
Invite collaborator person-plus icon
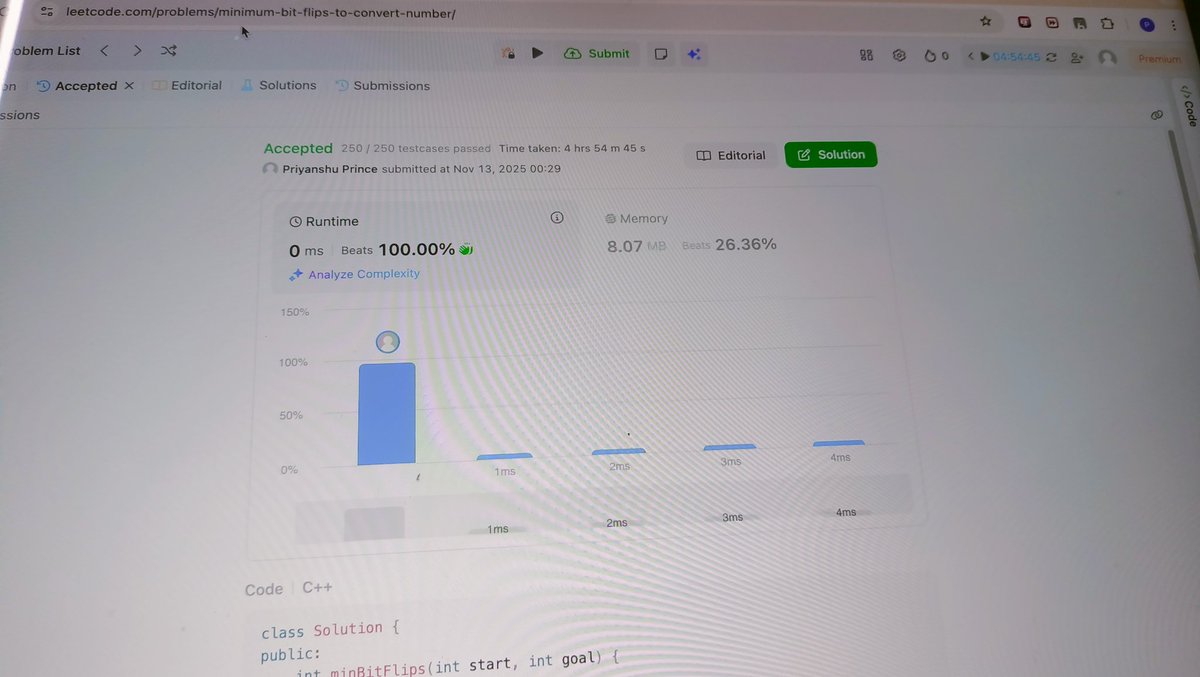1076,58
